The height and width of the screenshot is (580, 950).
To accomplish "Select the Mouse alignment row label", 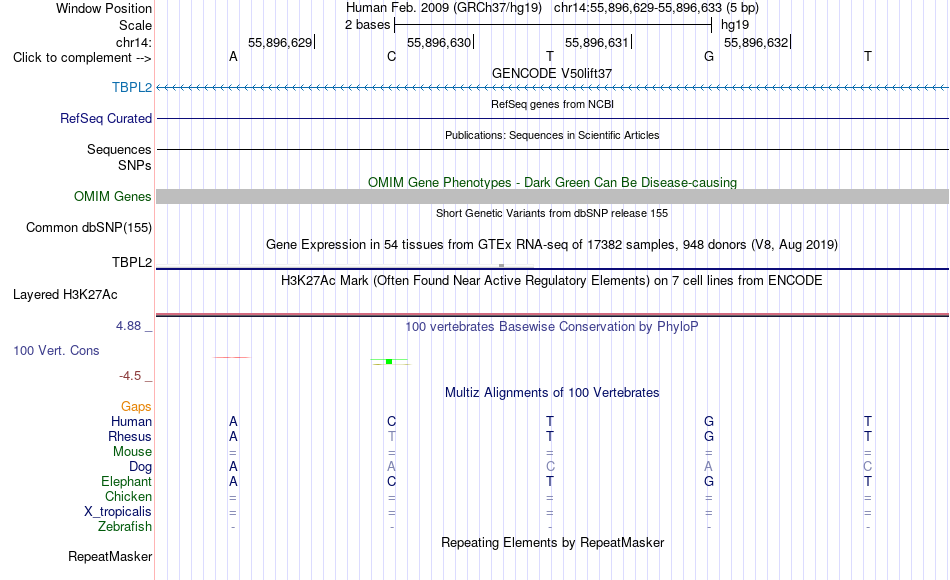I will coord(132,452).
